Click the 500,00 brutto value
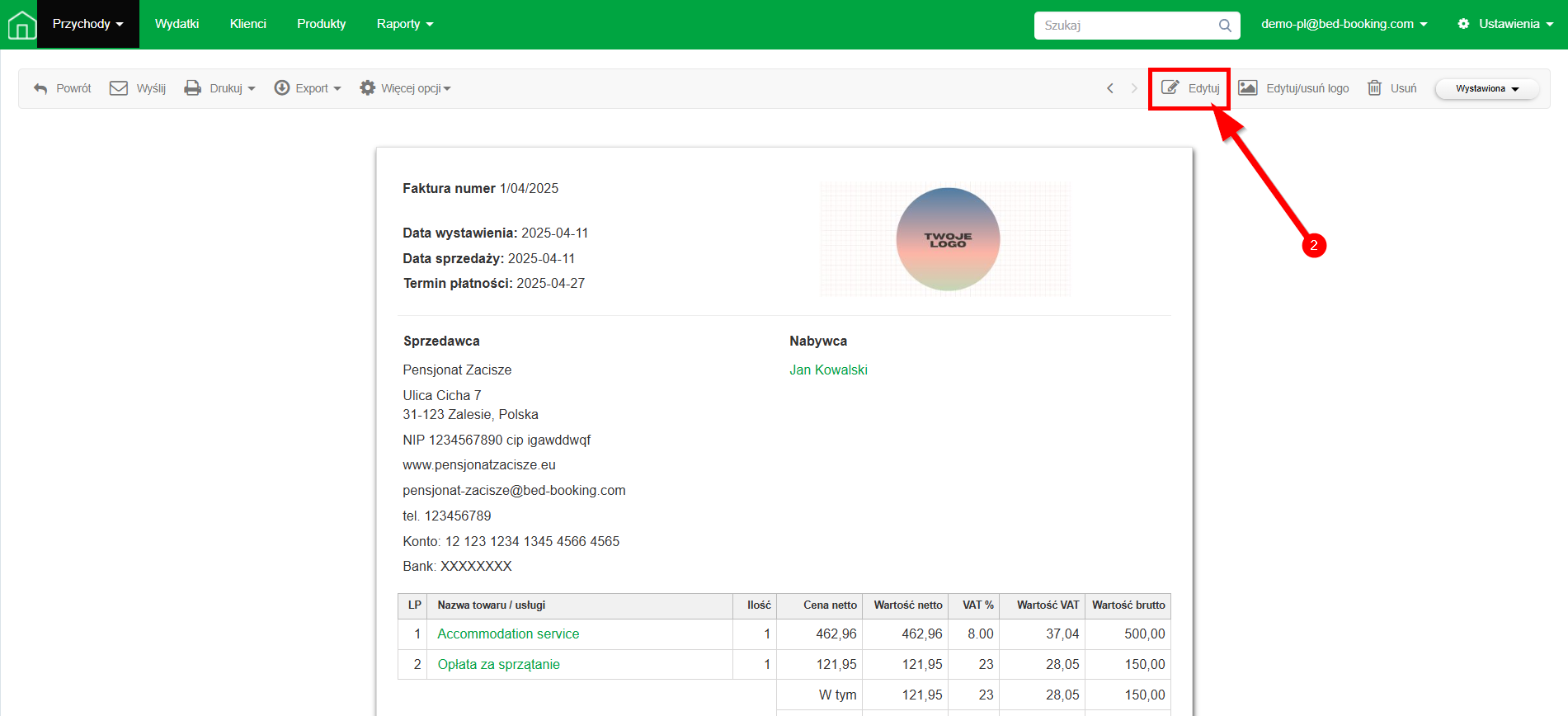Viewport: 1568px width, 716px height. (1145, 634)
